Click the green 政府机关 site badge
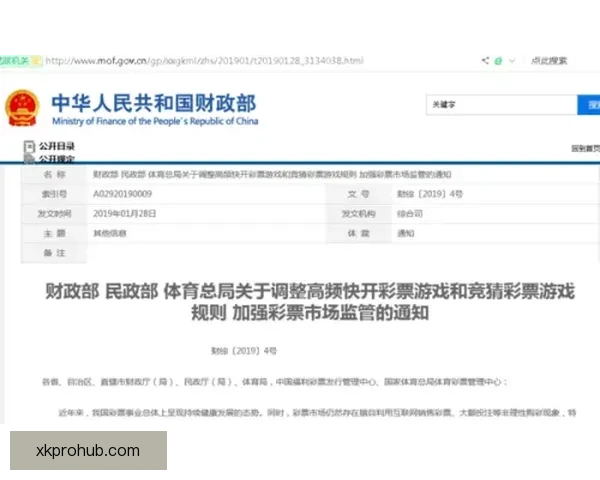This screenshot has height=480, width=600. pyautogui.click(x=19, y=60)
